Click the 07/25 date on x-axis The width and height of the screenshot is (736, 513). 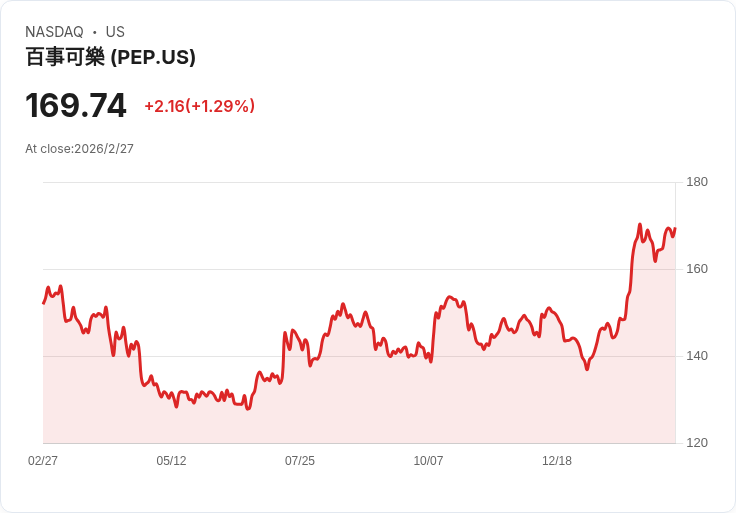click(300, 461)
